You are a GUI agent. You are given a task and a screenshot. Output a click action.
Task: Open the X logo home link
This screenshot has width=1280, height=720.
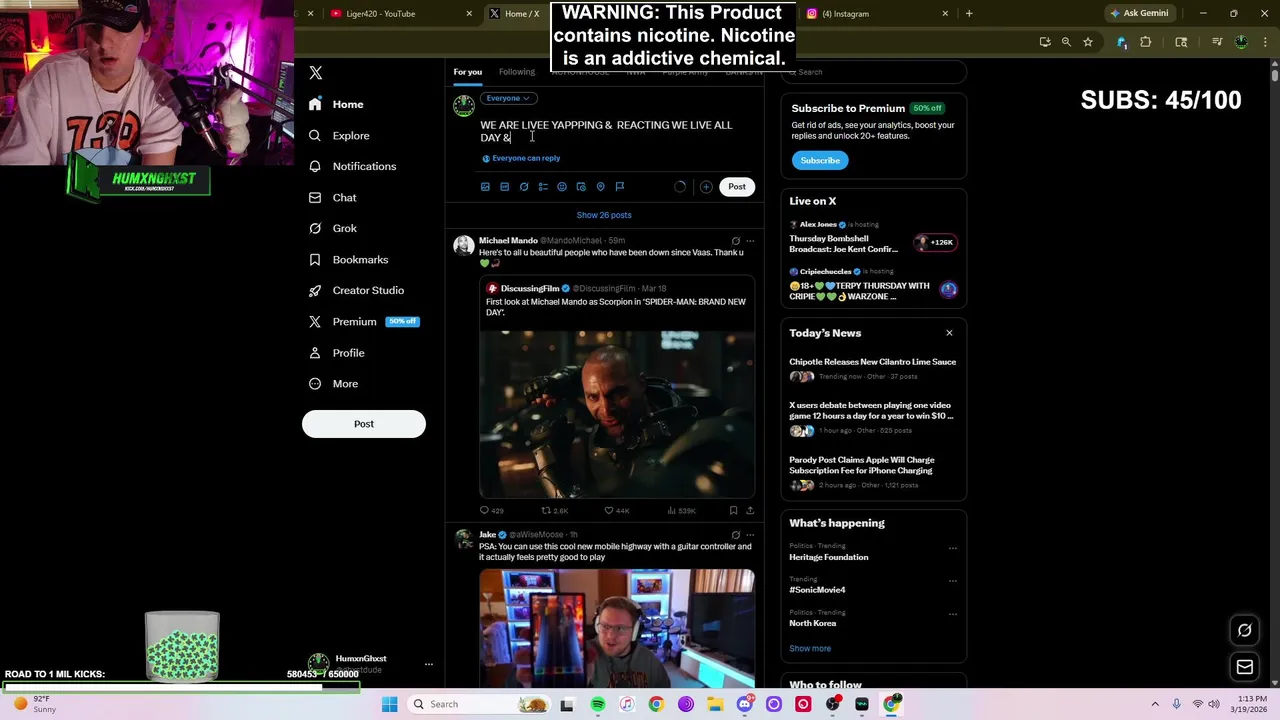pos(315,73)
